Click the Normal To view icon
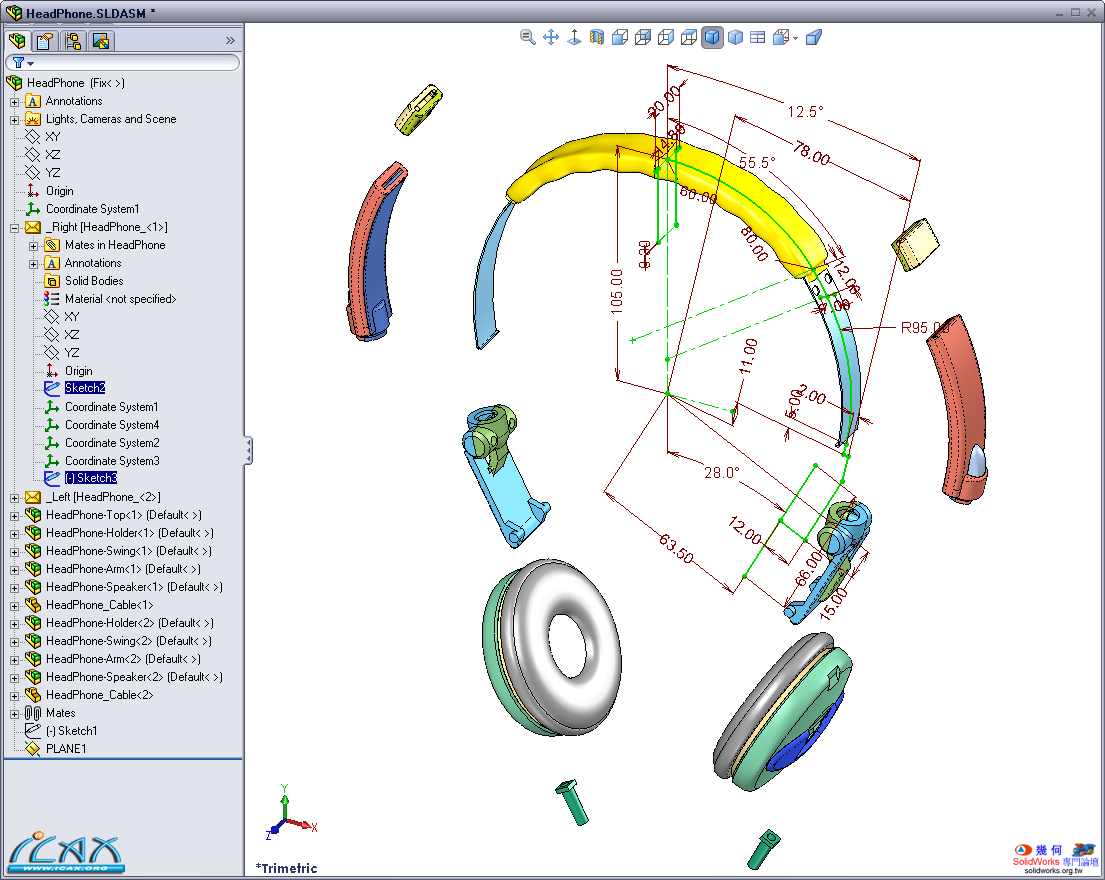Image resolution: width=1105 pixels, height=880 pixels. tap(575, 38)
